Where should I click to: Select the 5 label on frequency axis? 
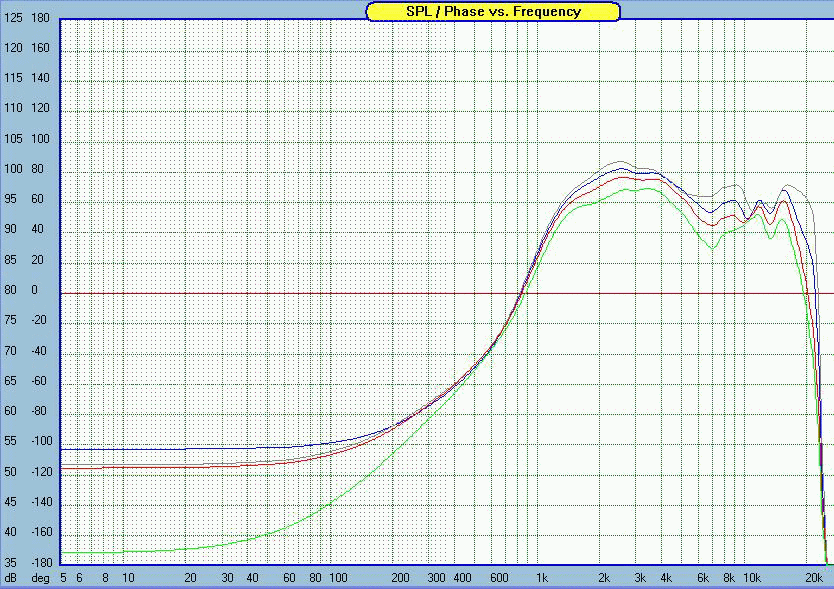63,578
